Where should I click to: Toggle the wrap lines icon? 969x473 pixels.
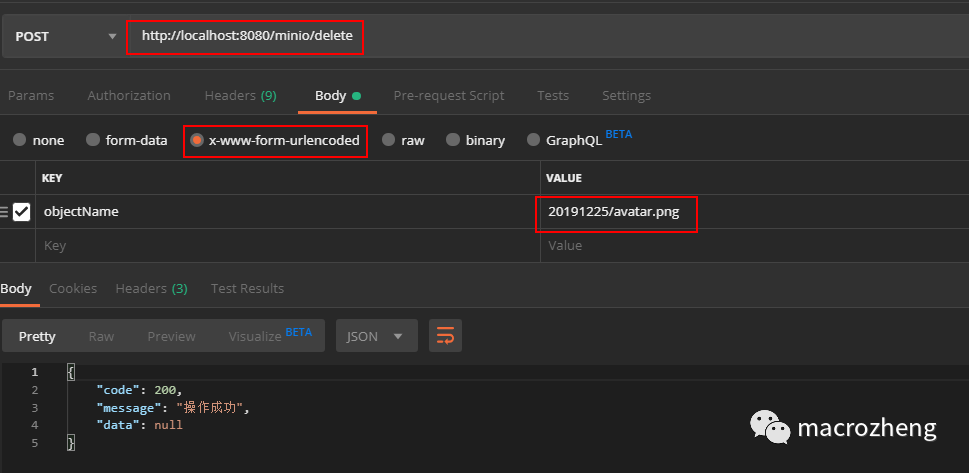446,336
